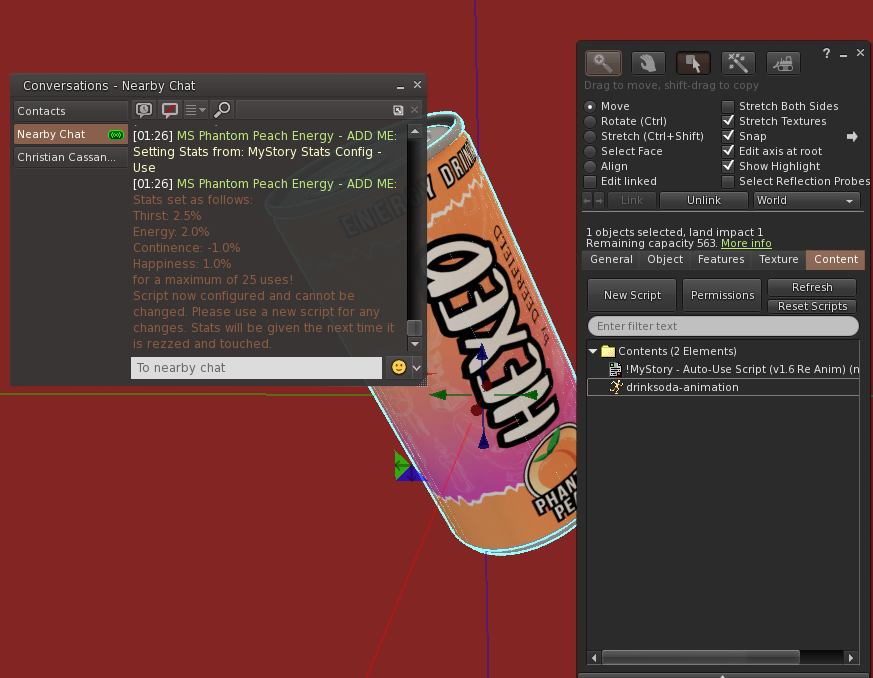The image size is (873, 678).
Task: Click the tear-off chat pane icon
Action: (x=398, y=110)
